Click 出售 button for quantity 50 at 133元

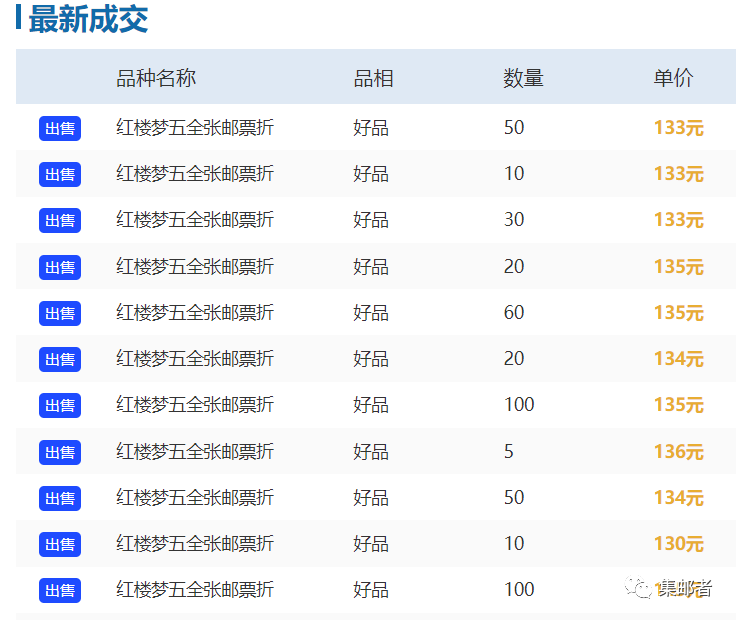[x=60, y=128]
